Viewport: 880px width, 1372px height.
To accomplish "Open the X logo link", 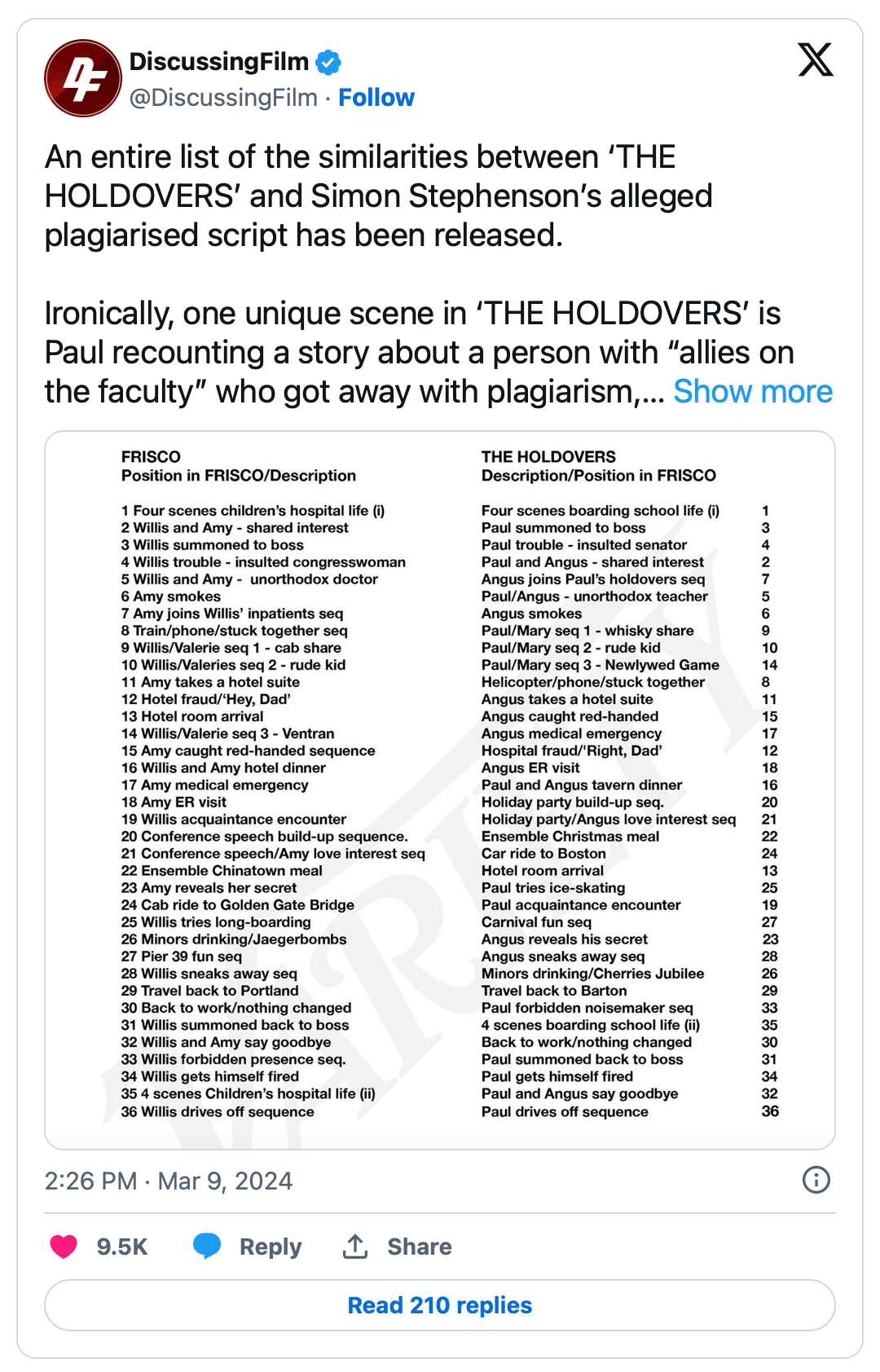I will [815, 59].
